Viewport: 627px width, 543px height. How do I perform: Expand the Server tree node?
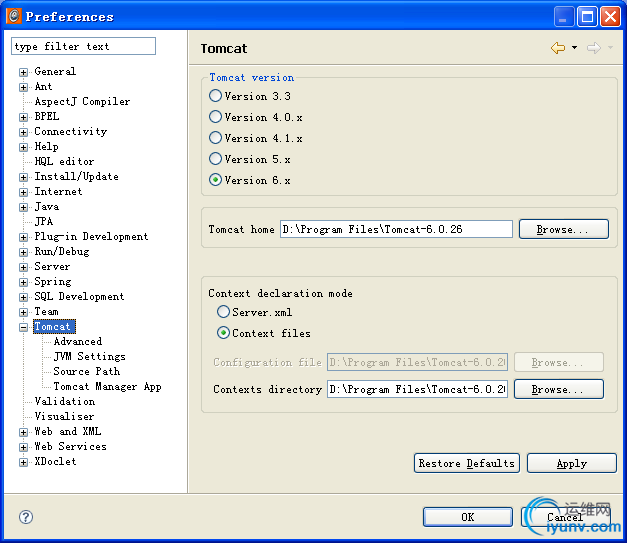click(x=24, y=267)
